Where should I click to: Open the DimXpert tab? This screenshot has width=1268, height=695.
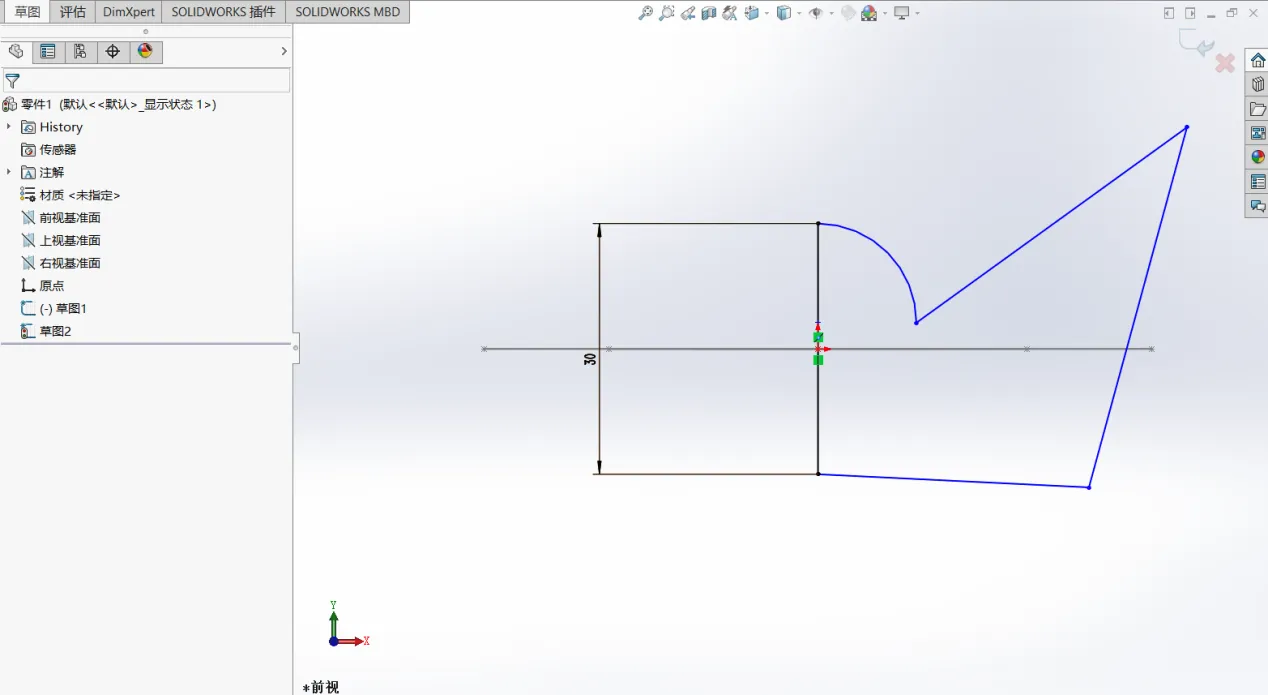[129, 12]
